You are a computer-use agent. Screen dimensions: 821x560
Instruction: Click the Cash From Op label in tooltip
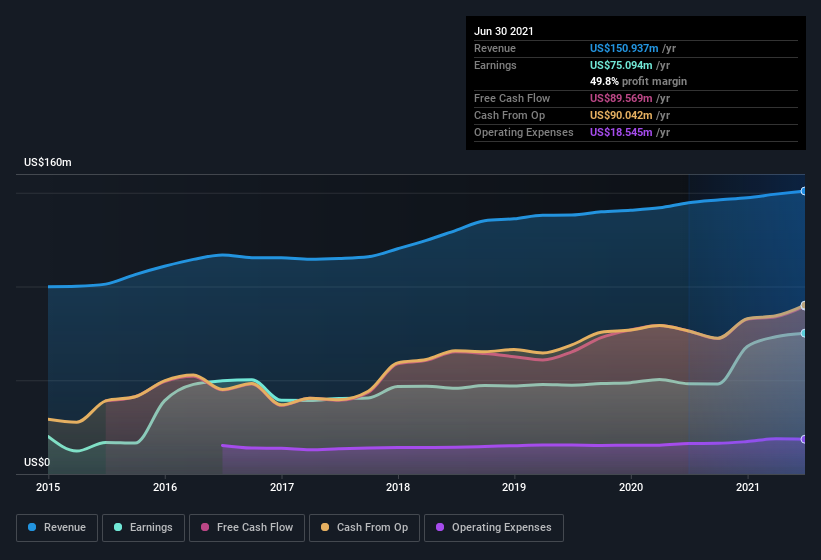(509, 115)
